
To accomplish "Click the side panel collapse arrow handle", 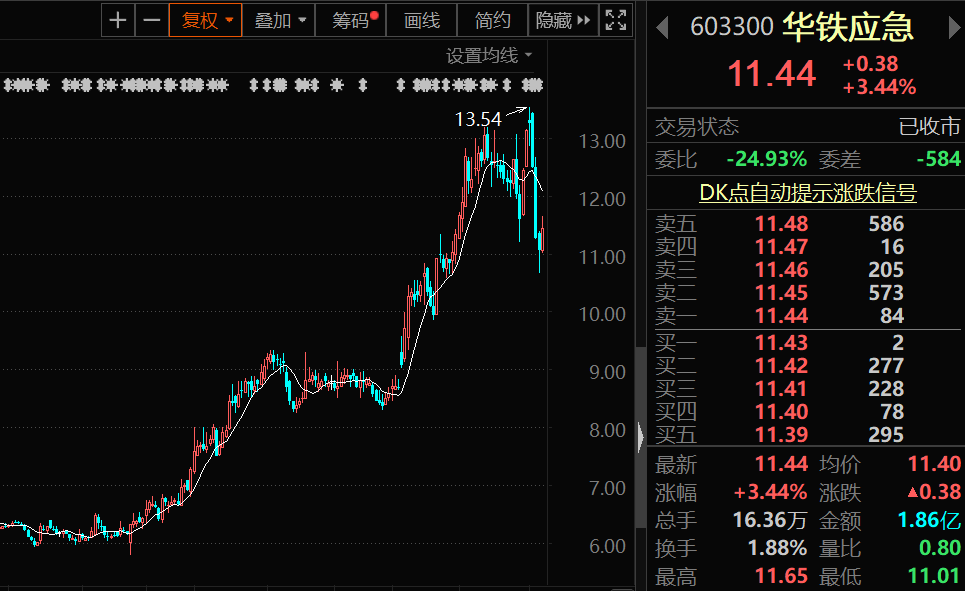I will tap(640, 433).
